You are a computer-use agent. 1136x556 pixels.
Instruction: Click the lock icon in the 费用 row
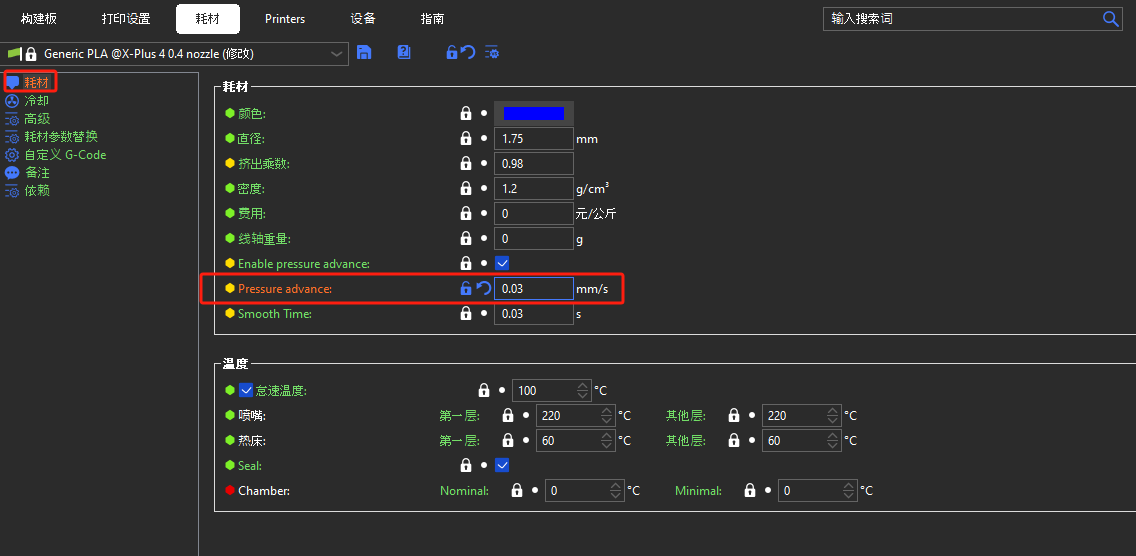pos(466,213)
